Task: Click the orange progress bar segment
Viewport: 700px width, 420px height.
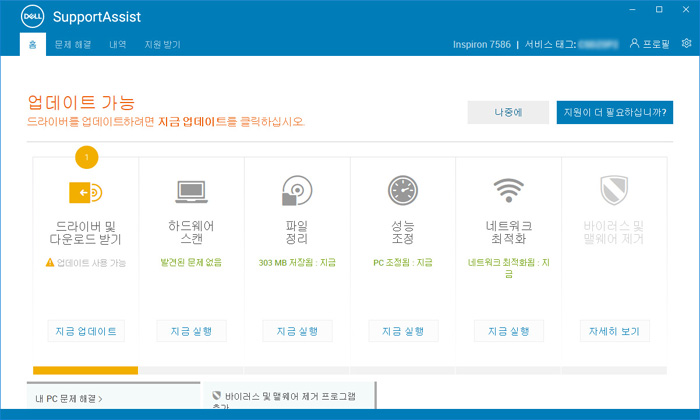Action: click(x=85, y=370)
